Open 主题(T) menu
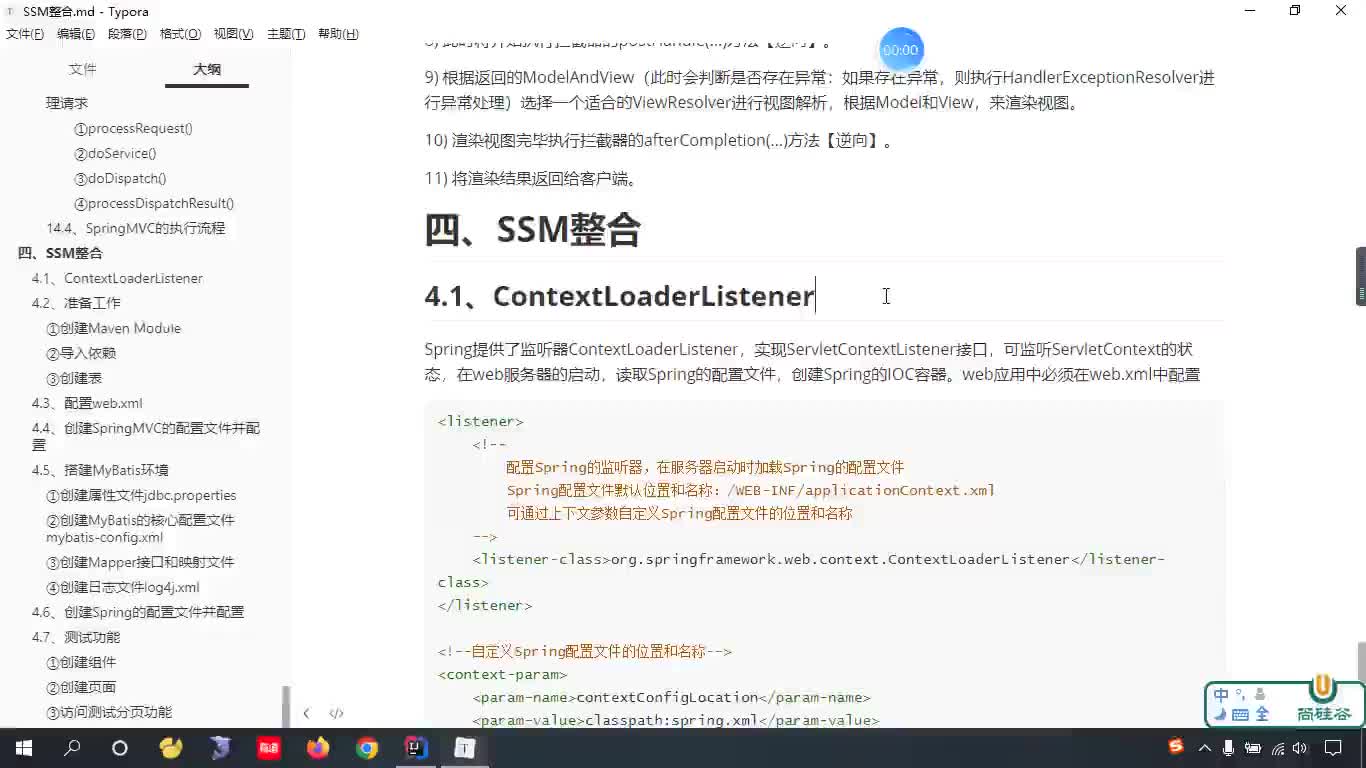The height and width of the screenshot is (768, 1366). tap(286, 34)
